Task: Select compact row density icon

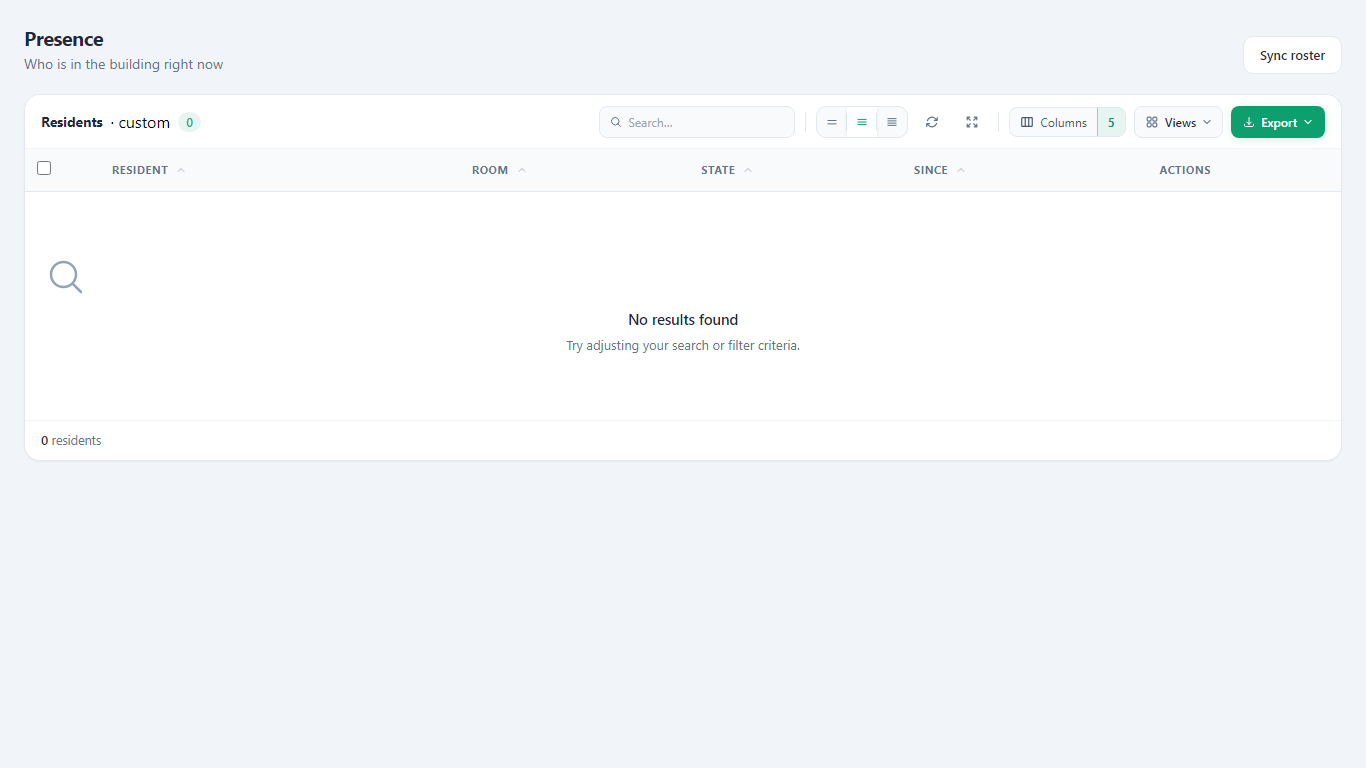Action: coord(832,122)
